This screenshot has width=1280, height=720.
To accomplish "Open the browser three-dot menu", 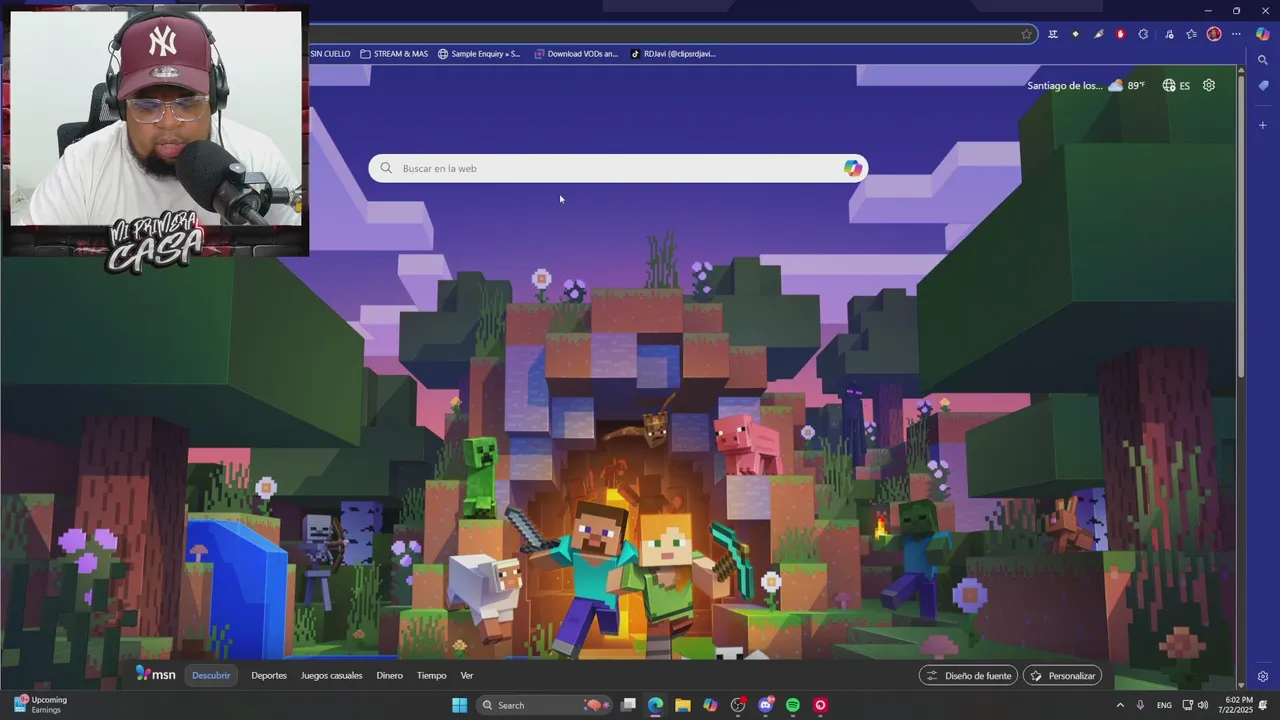I will pyautogui.click(x=1236, y=34).
